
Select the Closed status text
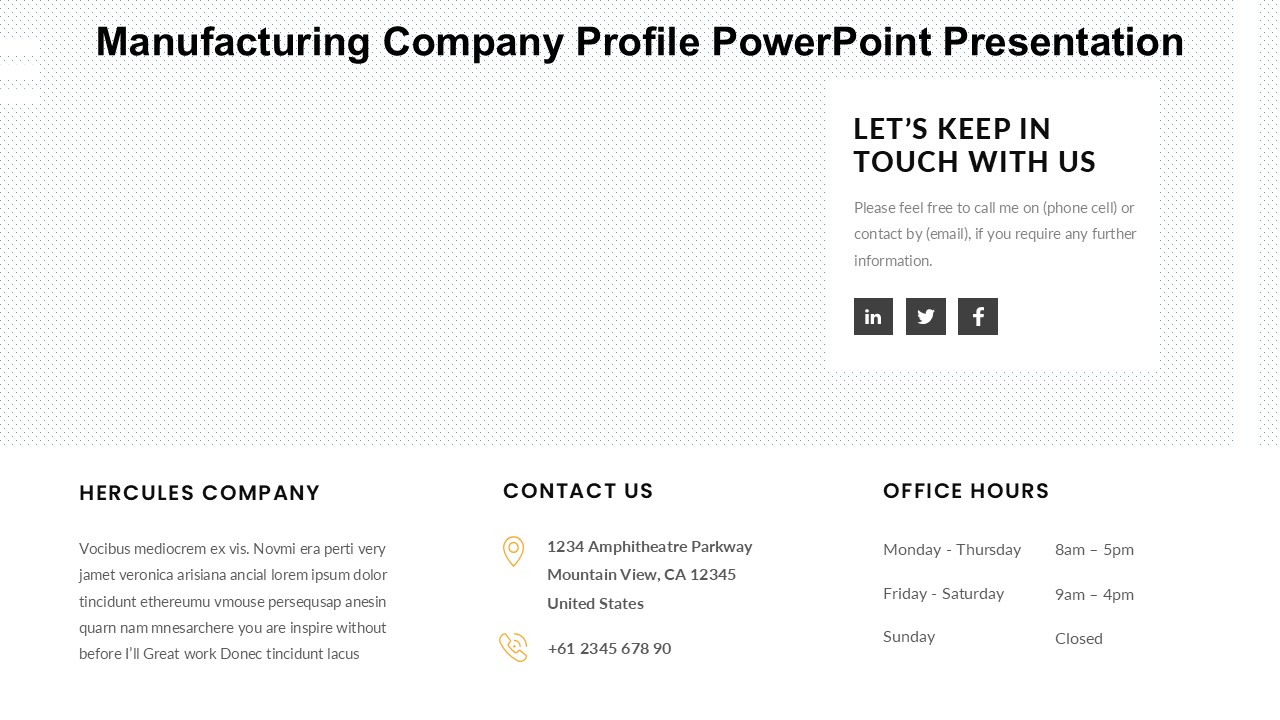(x=1078, y=638)
